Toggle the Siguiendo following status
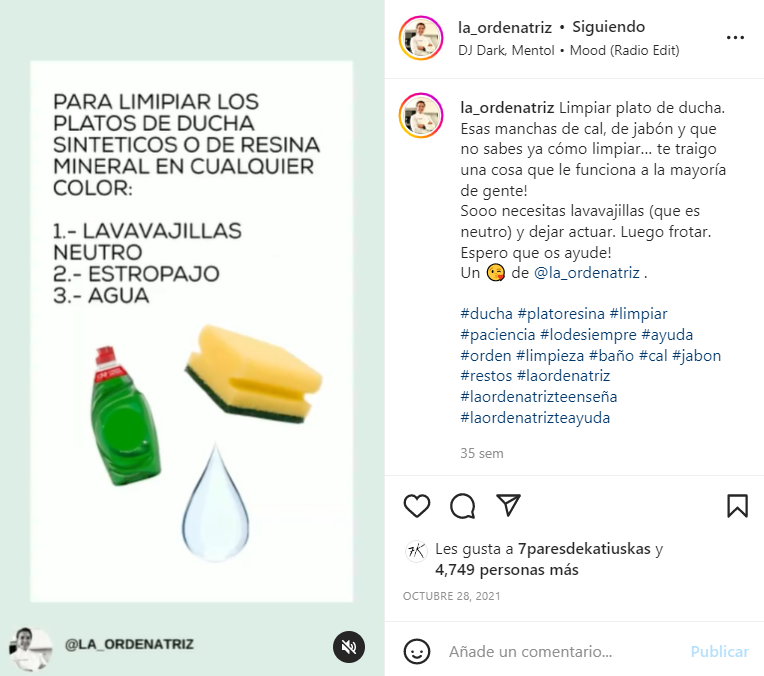Image resolution: width=764 pixels, height=676 pixels. [x=609, y=27]
